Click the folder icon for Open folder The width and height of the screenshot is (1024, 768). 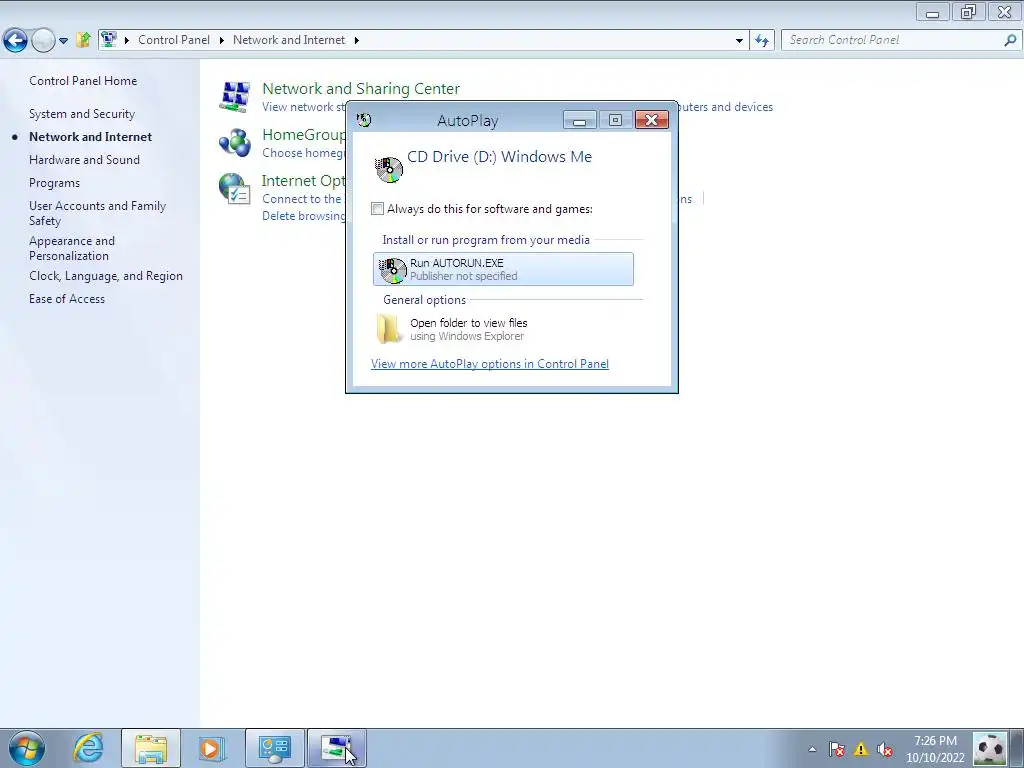point(389,328)
